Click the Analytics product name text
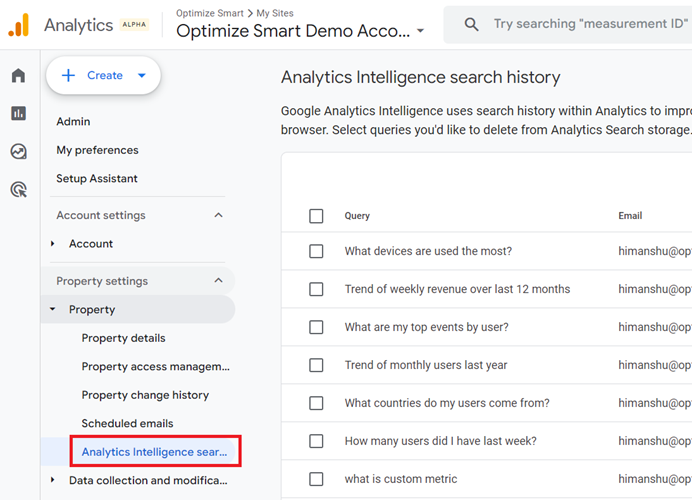692x500 pixels. (79, 25)
